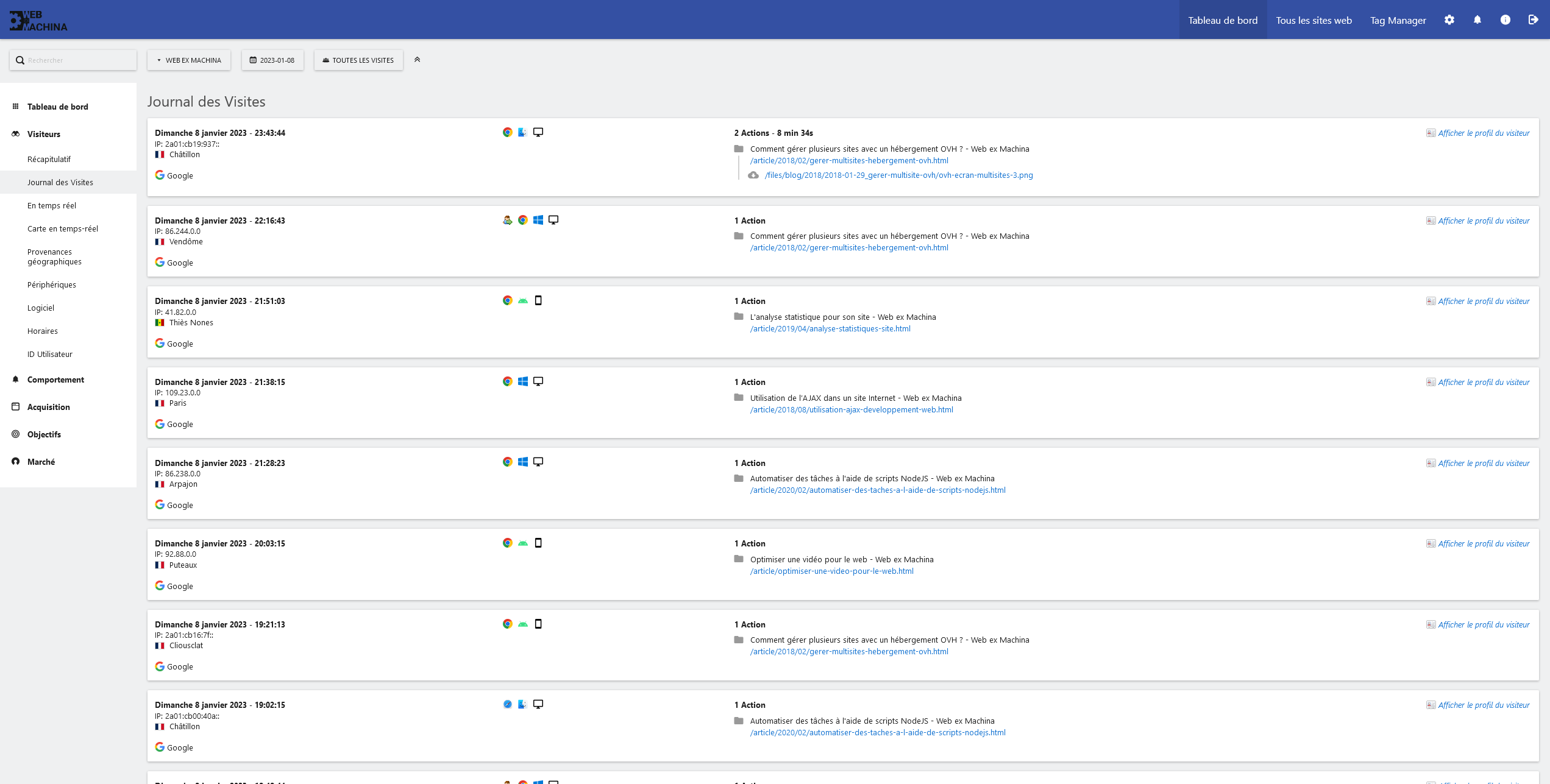This screenshot has height=784, width=1550.
Task: Click Chrome icon of 21:38:15 visit
Action: click(507, 381)
